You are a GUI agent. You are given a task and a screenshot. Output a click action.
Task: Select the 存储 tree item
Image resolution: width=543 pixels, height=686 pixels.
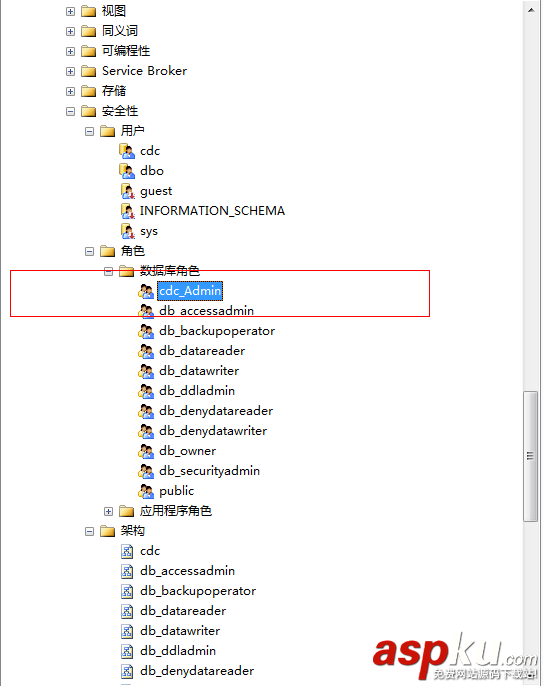click(114, 91)
